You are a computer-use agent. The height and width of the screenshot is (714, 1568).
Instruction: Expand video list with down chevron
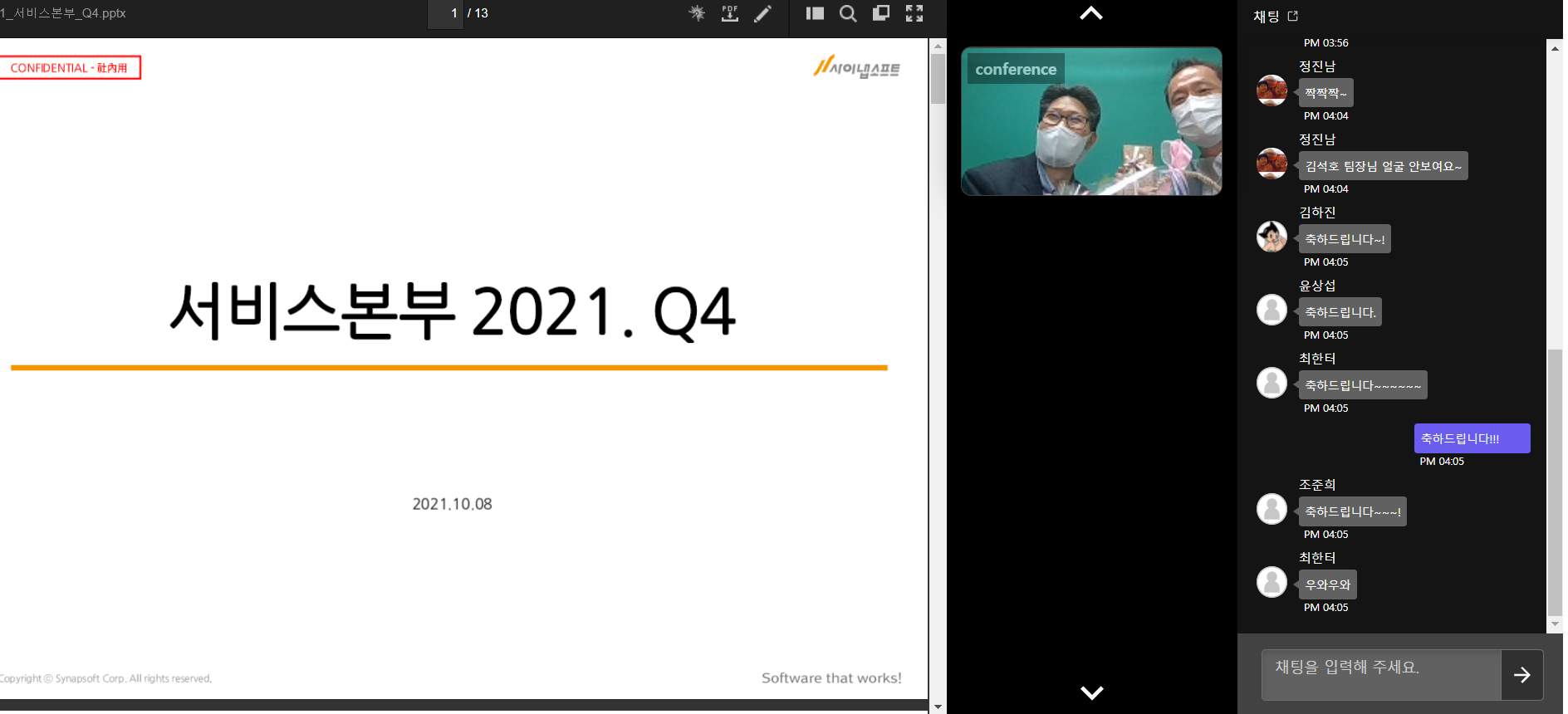[1091, 692]
